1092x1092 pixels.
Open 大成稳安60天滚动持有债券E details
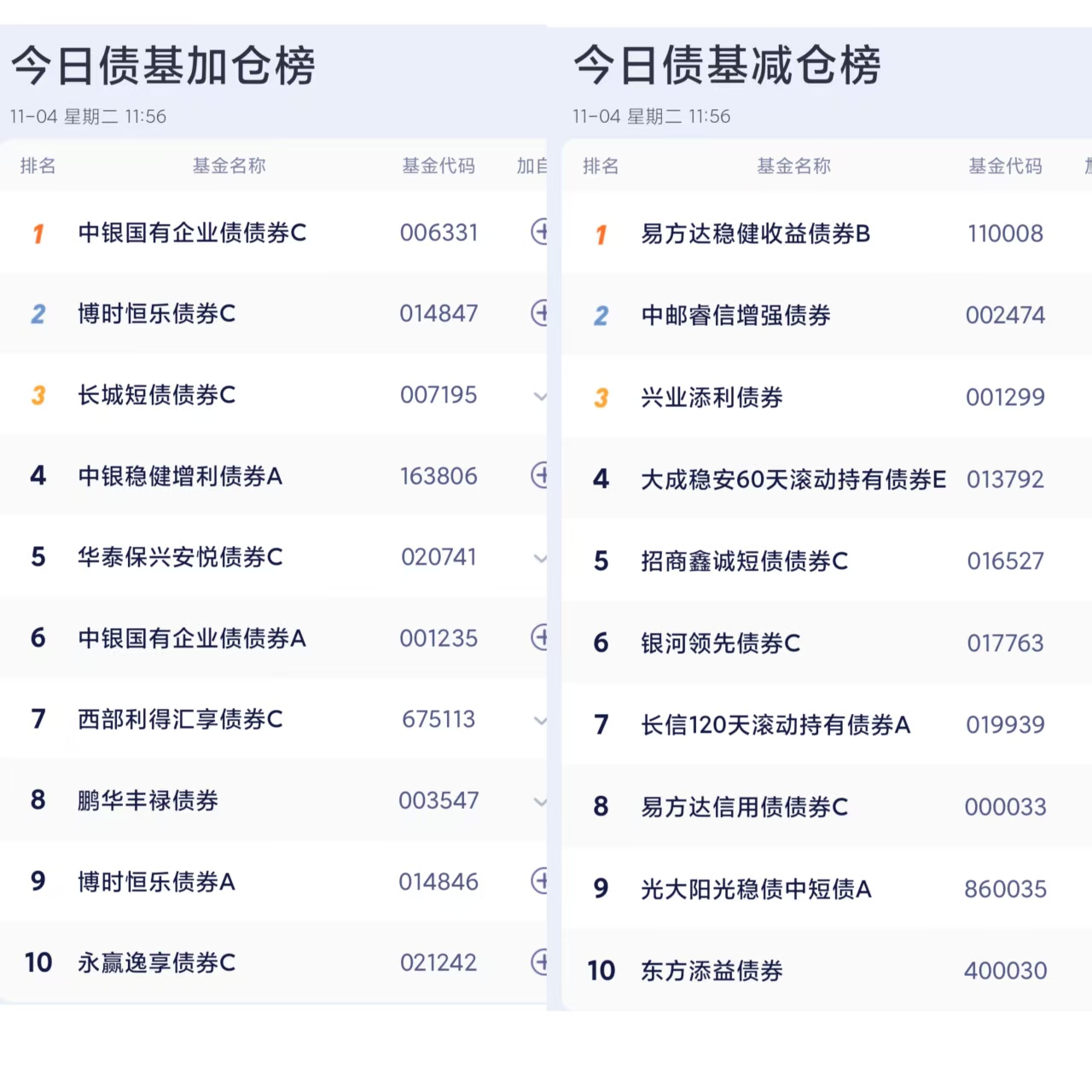793,479
